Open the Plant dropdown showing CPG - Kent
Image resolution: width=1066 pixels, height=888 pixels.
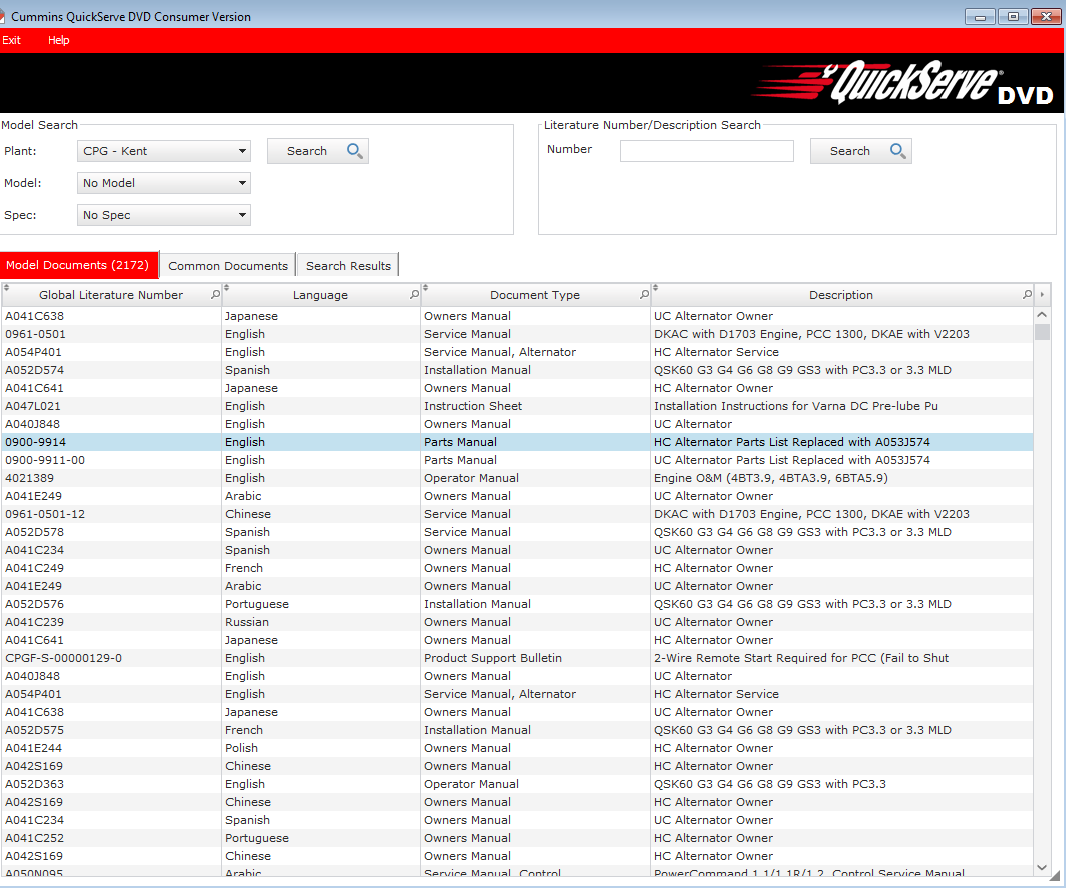pyautogui.click(x=164, y=151)
